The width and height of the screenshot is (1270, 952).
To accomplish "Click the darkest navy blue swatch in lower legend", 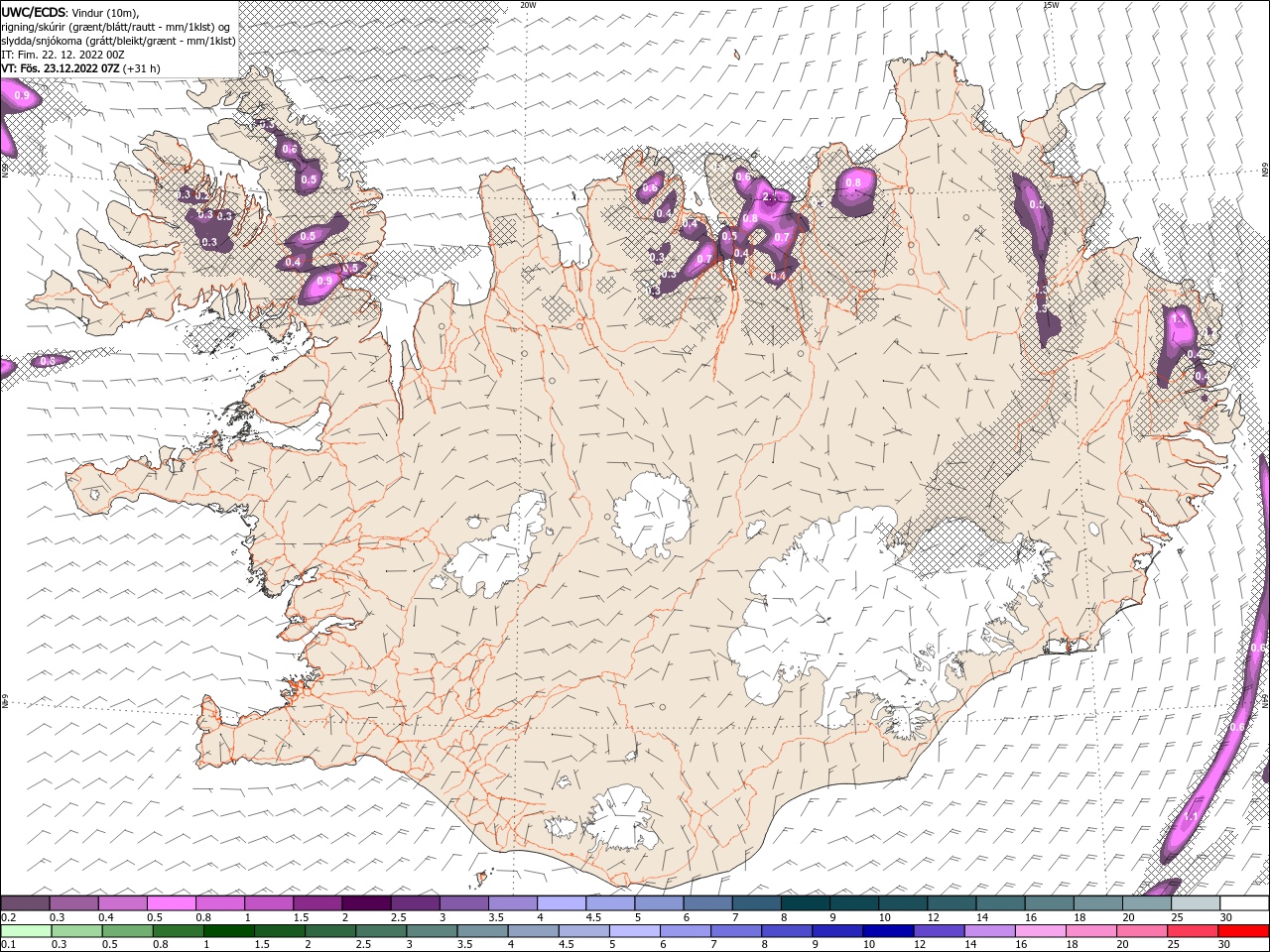I will (x=888, y=931).
